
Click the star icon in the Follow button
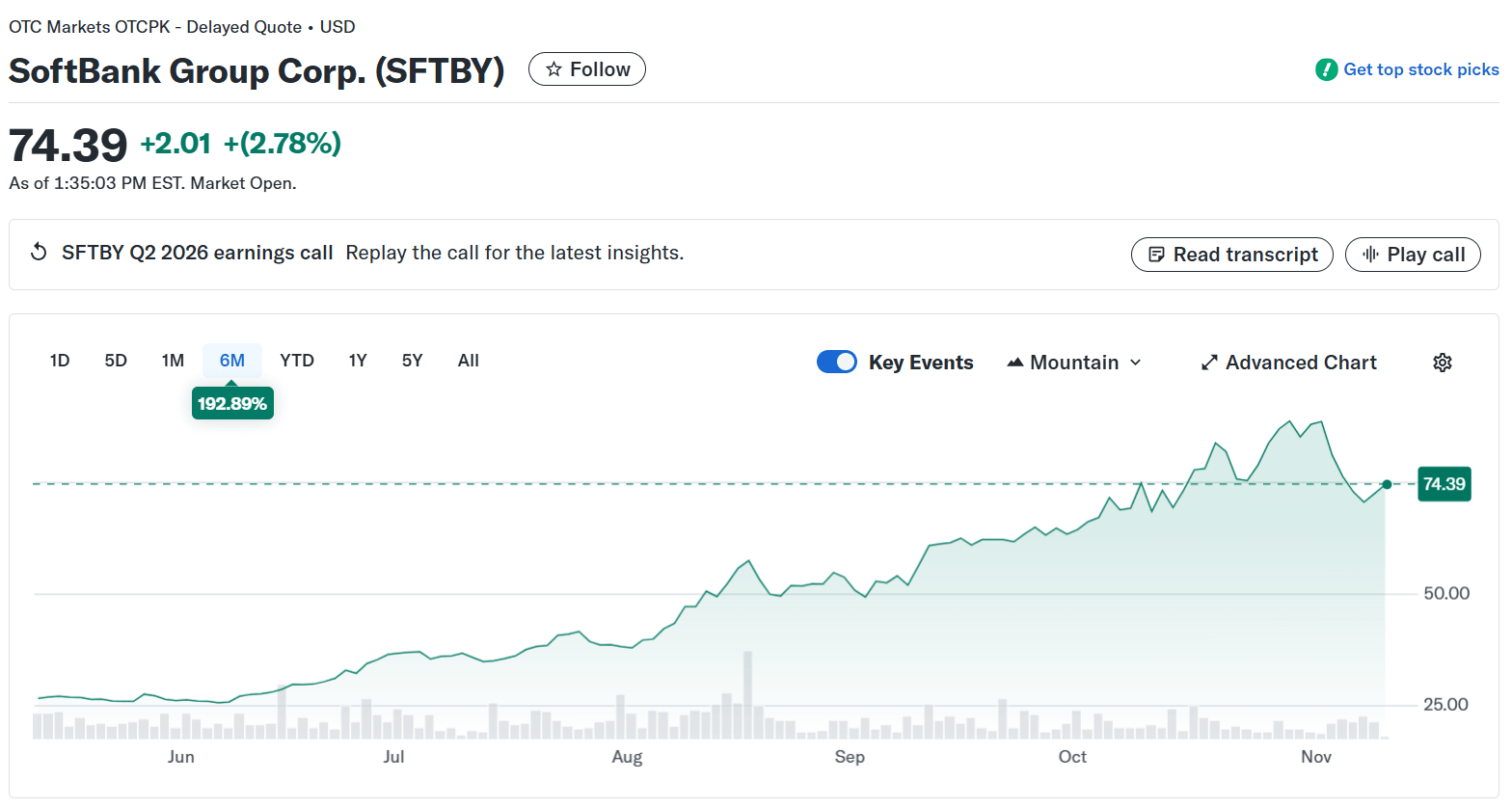(x=553, y=69)
